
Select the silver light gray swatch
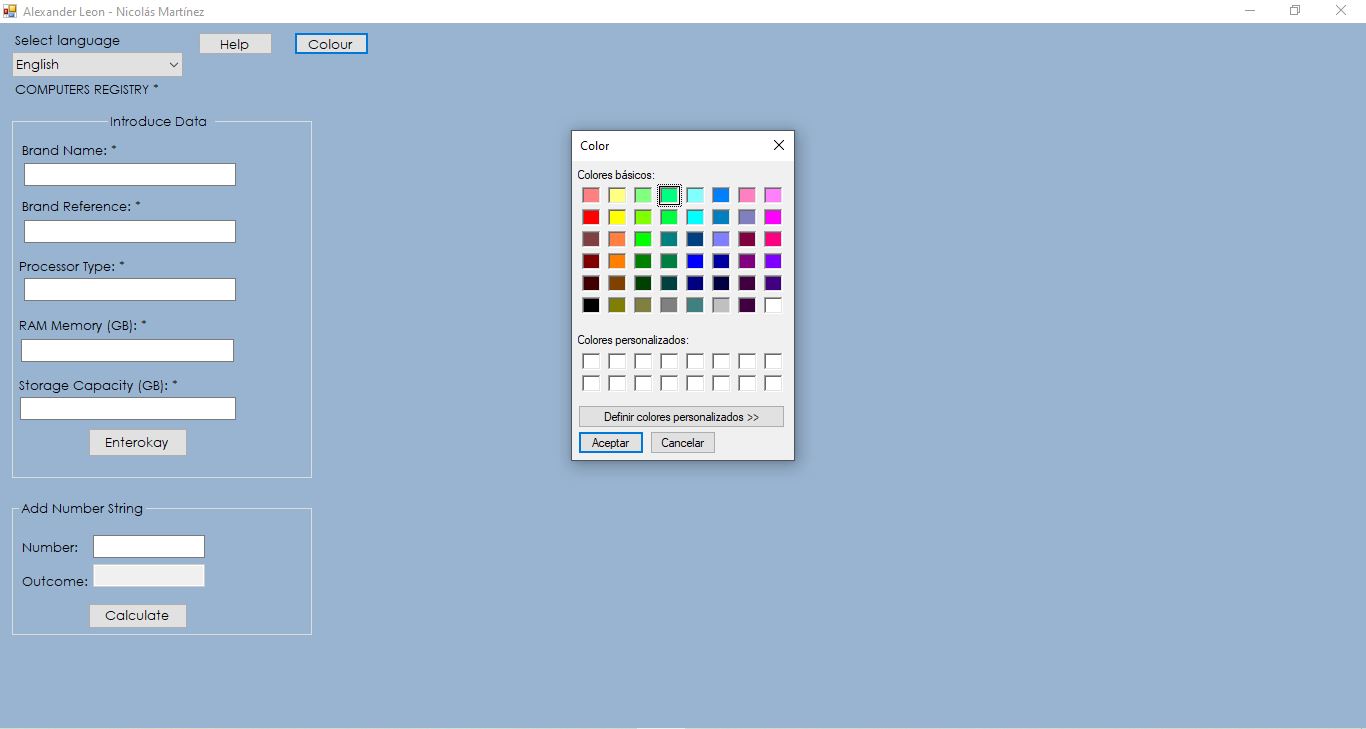coord(721,305)
